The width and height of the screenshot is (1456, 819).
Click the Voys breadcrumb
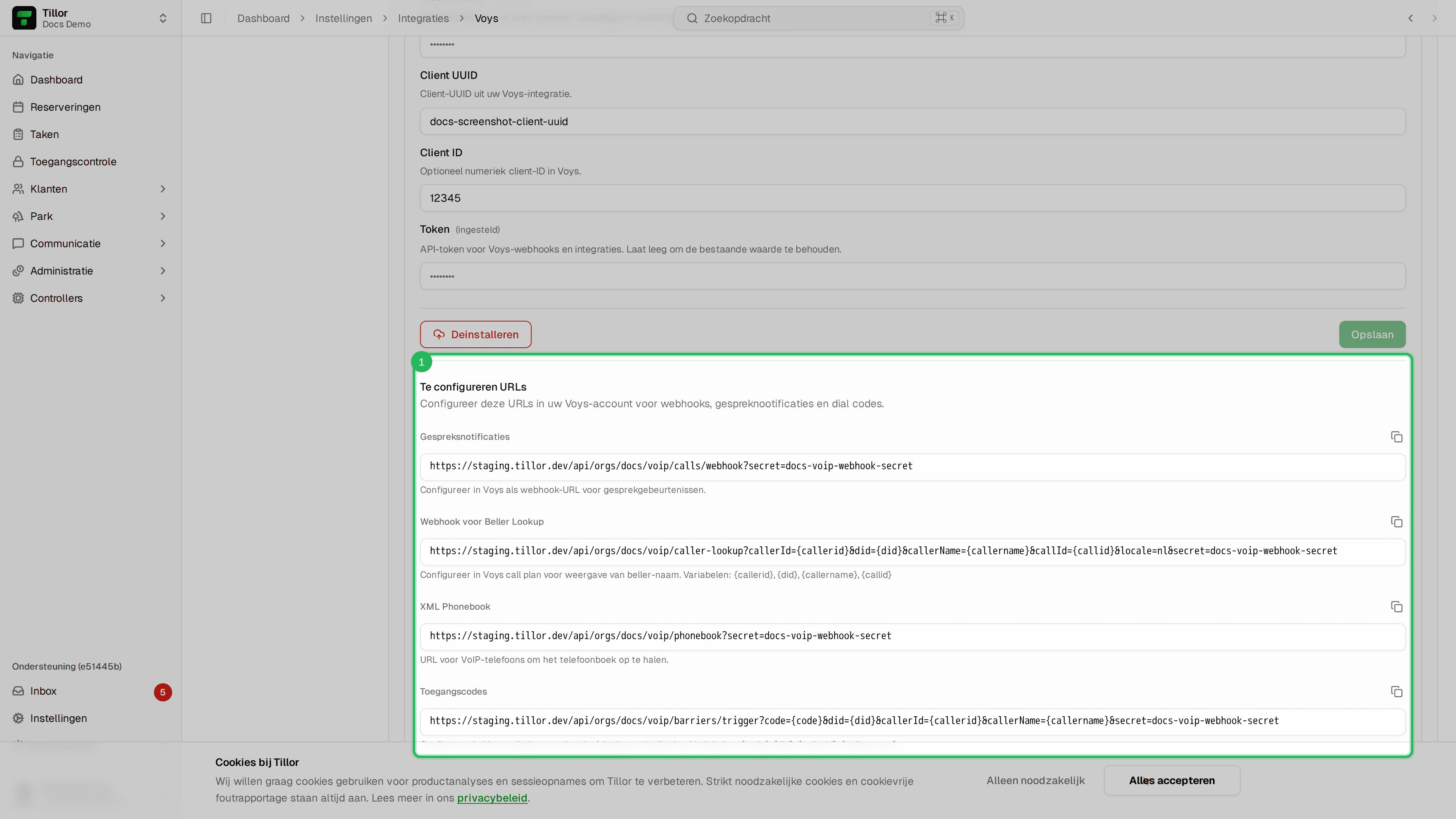486,18
